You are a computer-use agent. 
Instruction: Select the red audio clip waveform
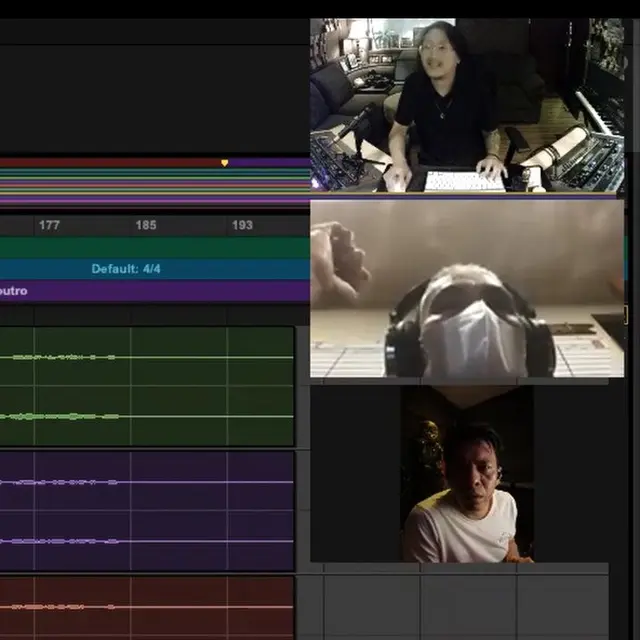[x=147, y=608]
